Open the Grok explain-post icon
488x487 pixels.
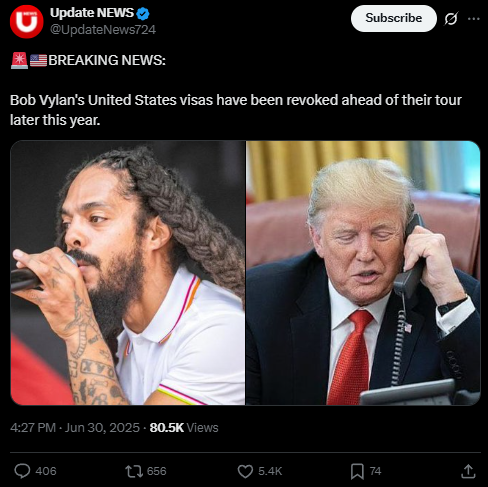(451, 19)
